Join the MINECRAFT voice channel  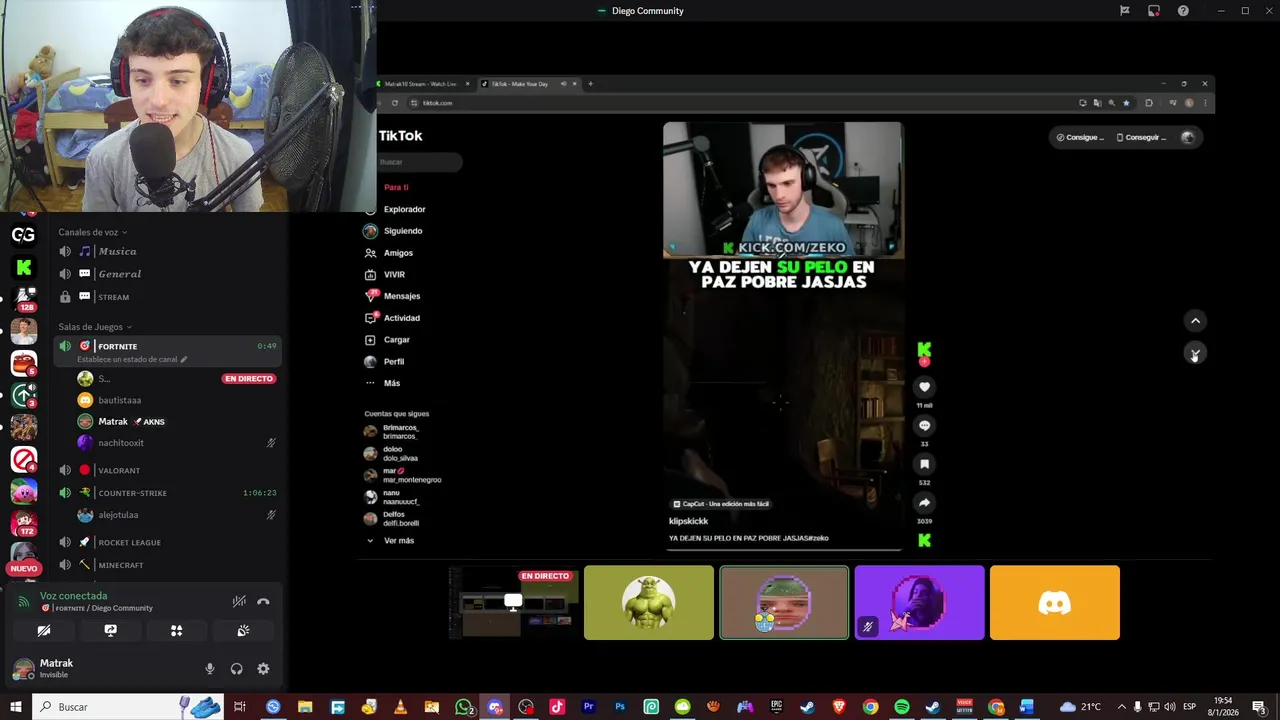pos(165,565)
